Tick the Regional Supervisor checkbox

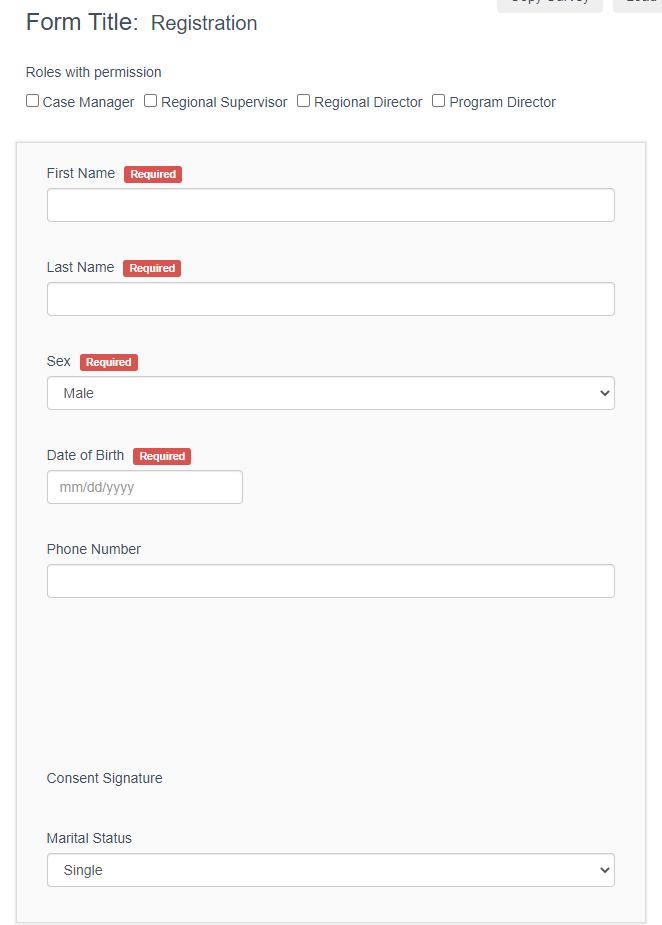[151, 101]
